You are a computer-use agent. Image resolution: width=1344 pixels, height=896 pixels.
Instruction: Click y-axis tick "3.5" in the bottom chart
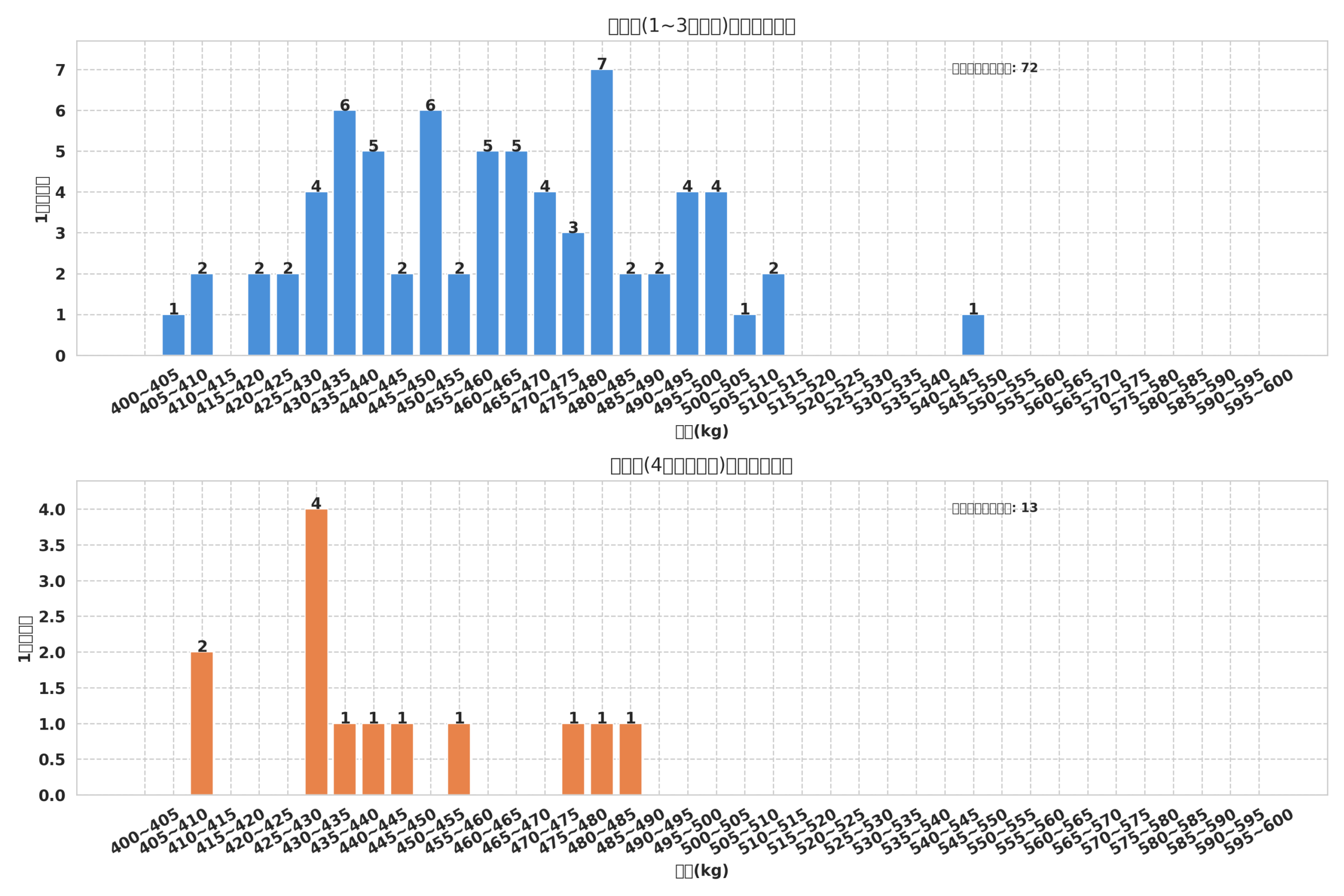click(52, 546)
